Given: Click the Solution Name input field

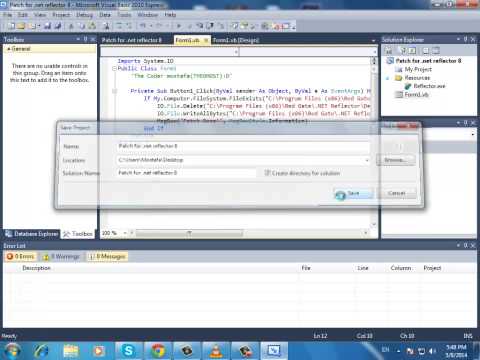Looking at the screenshot, I should (x=186, y=173).
